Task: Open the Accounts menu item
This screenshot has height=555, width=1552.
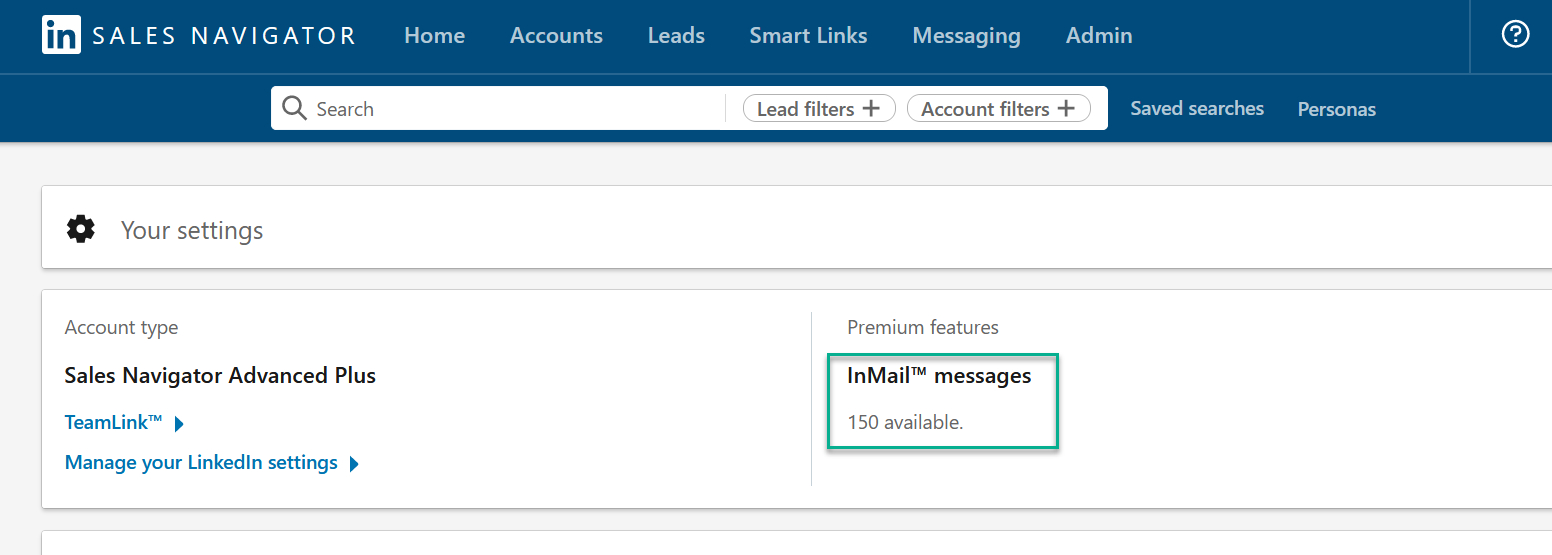Action: tap(556, 36)
